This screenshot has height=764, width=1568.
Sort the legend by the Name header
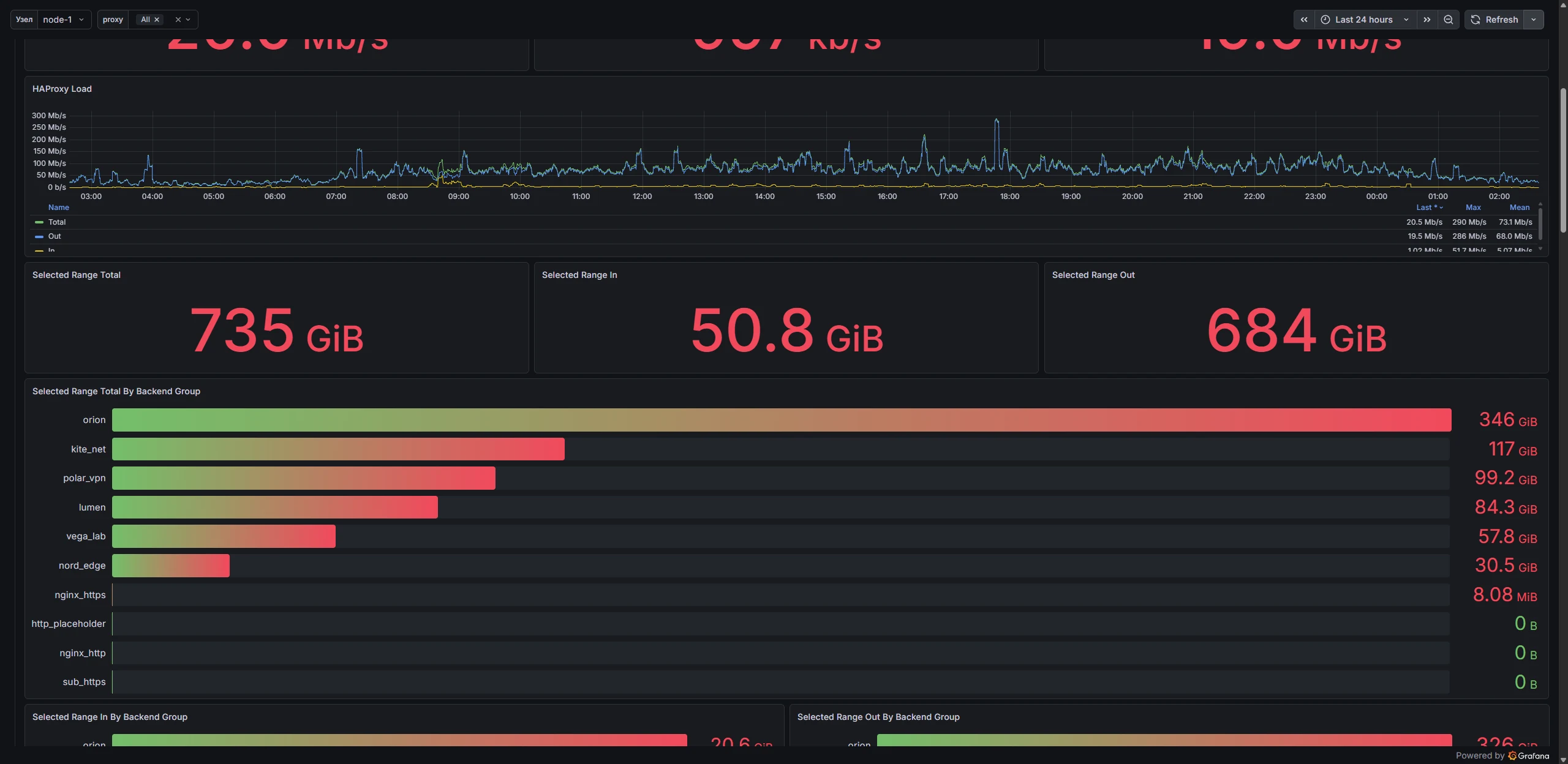coord(59,208)
